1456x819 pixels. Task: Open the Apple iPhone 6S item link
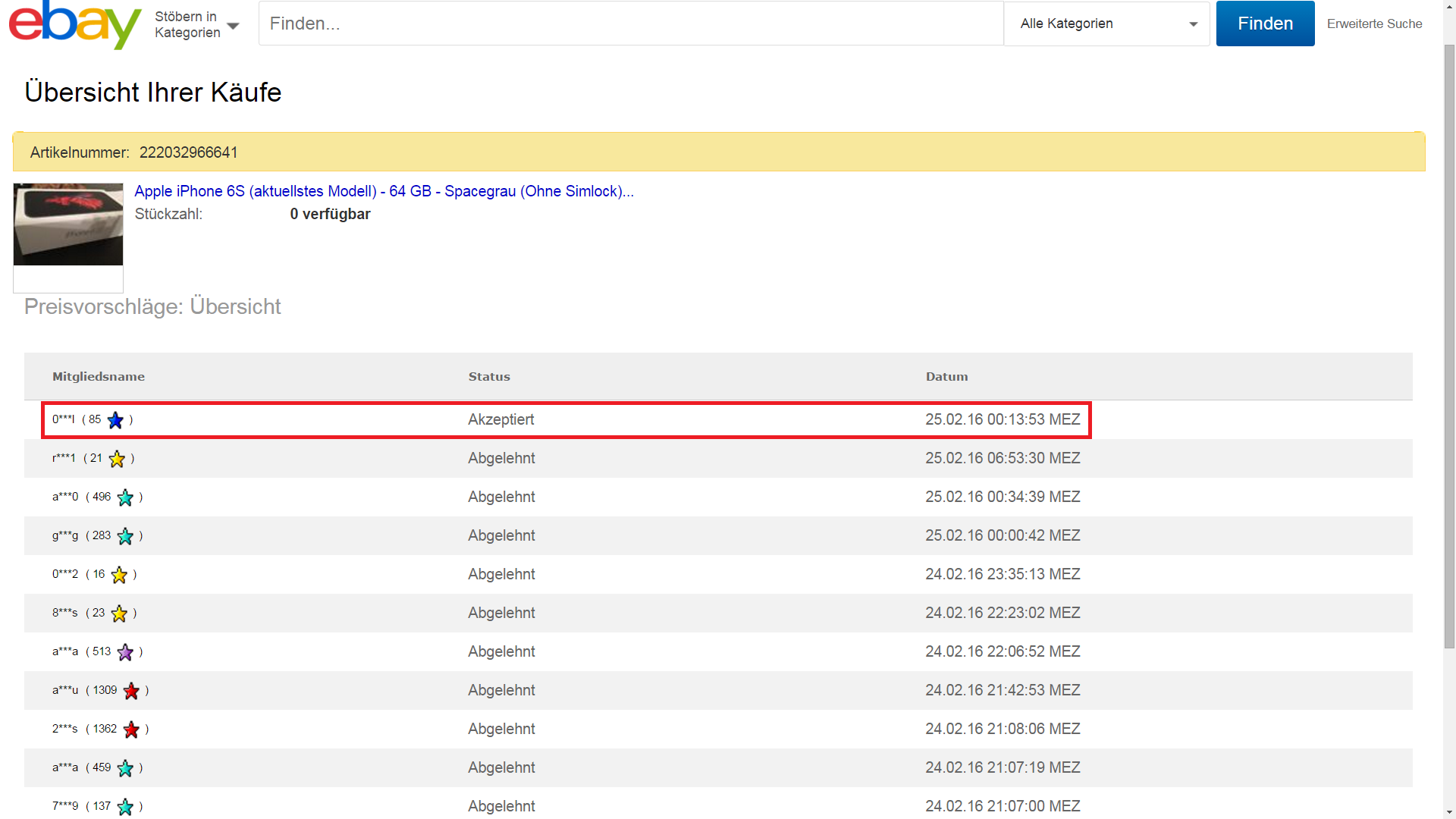click(384, 191)
